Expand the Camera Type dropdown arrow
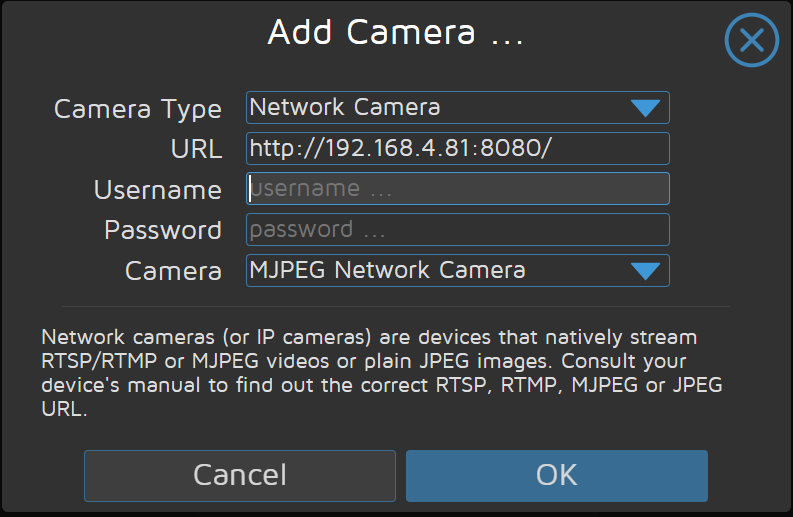Image resolution: width=793 pixels, height=517 pixels. pos(646,108)
